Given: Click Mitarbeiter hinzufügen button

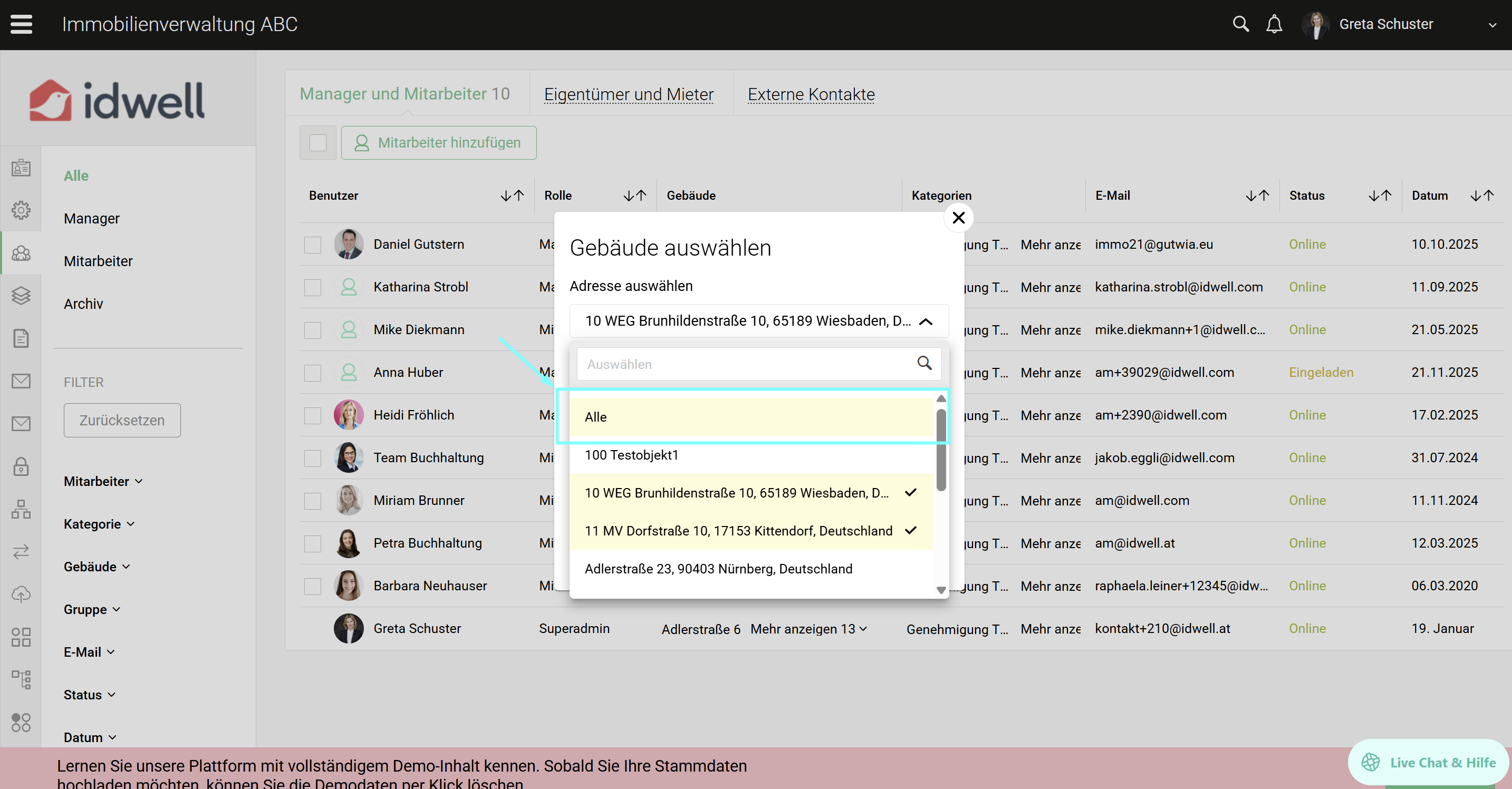Looking at the screenshot, I should click(x=438, y=142).
